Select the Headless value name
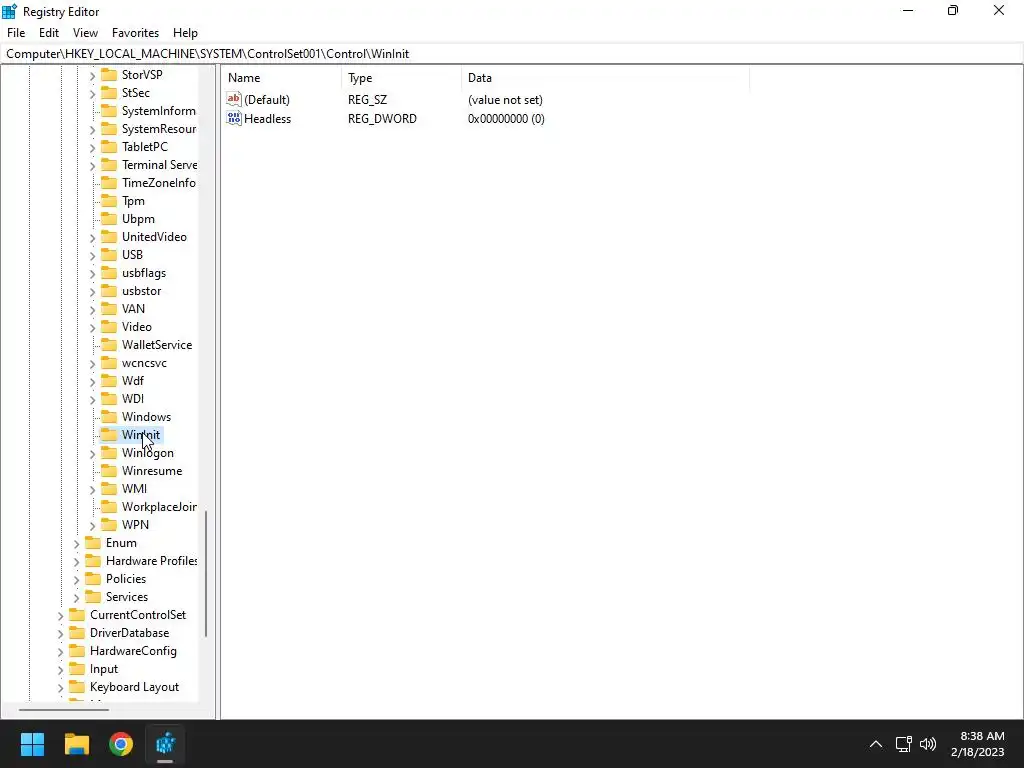 (x=267, y=119)
